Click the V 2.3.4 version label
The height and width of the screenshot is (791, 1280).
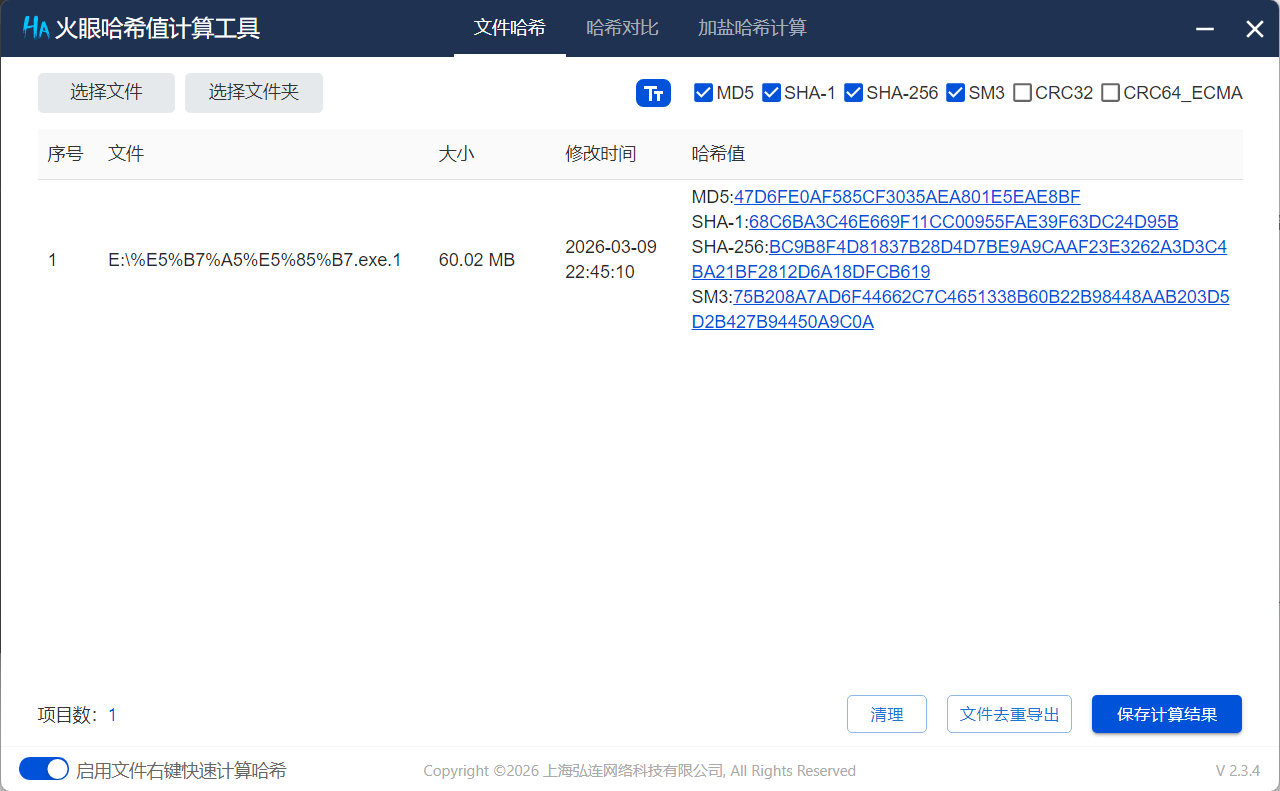(x=1237, y=771)
